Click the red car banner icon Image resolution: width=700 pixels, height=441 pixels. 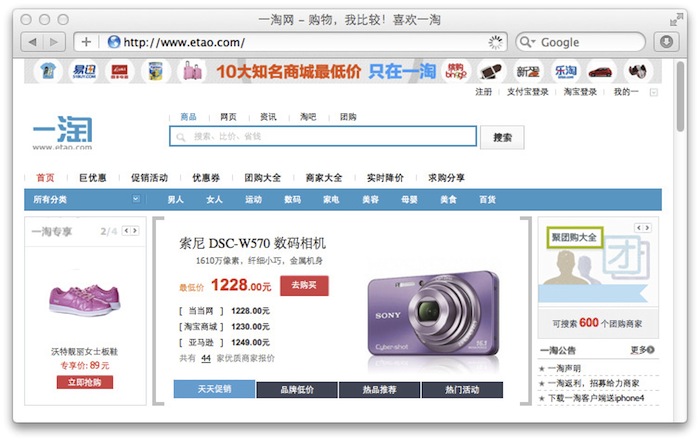(x=600, y=71)
